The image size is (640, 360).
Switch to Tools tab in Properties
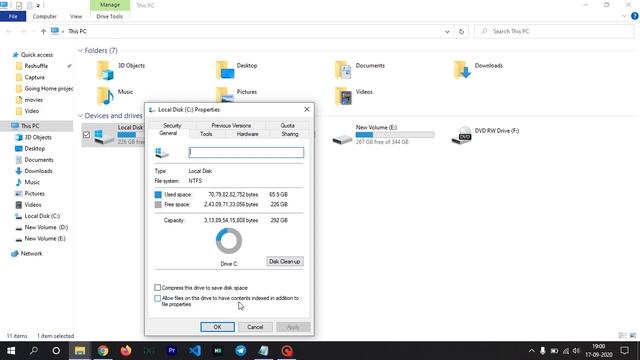click(x=206, y=134)
